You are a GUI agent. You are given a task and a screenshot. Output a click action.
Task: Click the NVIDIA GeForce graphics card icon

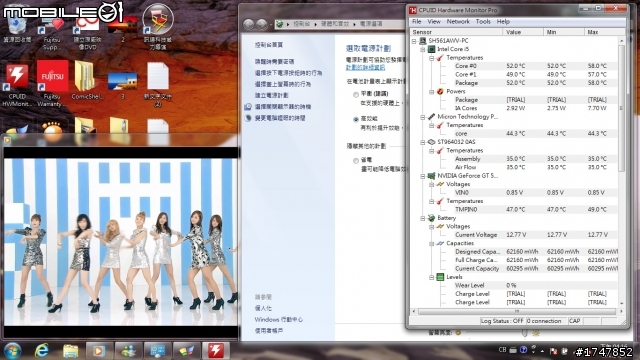[431, 176]
